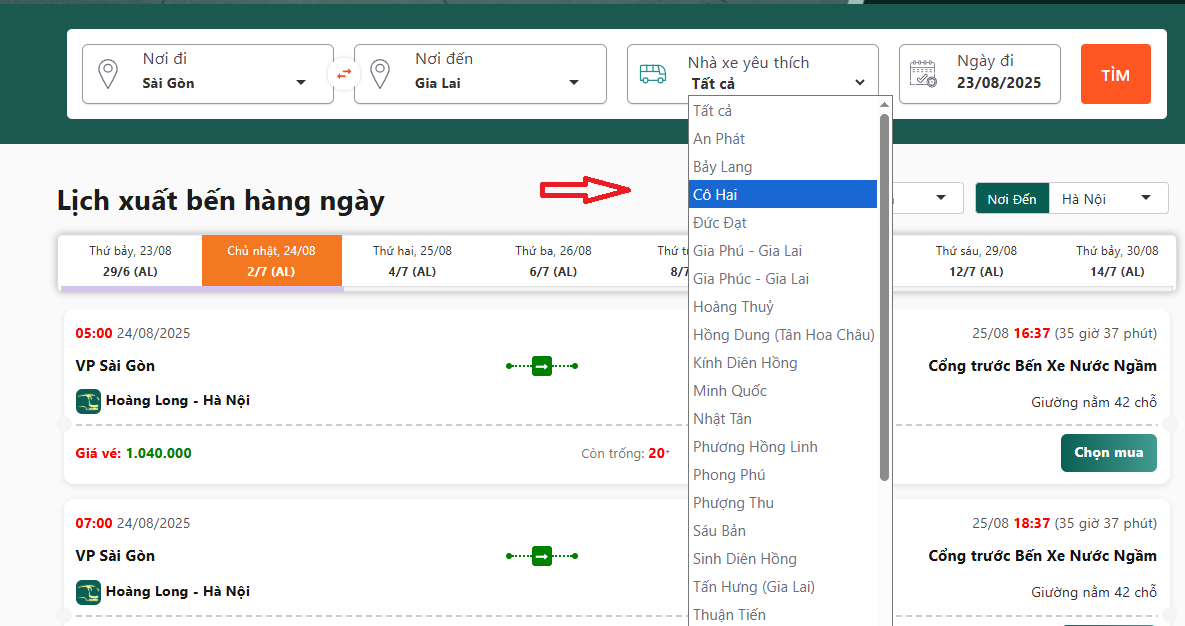Click Hoàng Long logo on 05:00 trip
Image resolution: width=1185 pixels, height=626 pixels.
(89, 401)
